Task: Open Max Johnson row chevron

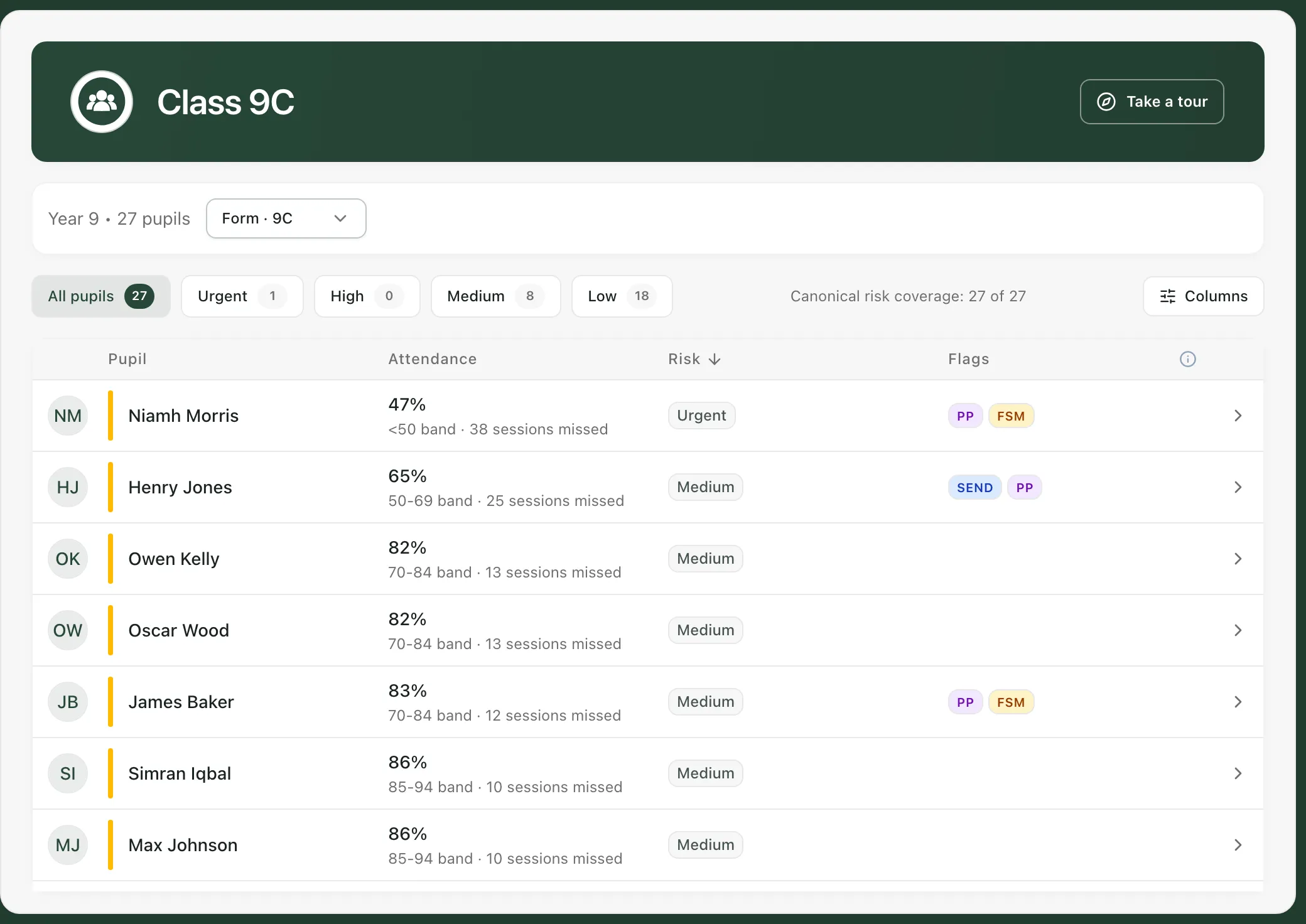Action: coord(1238,845)
